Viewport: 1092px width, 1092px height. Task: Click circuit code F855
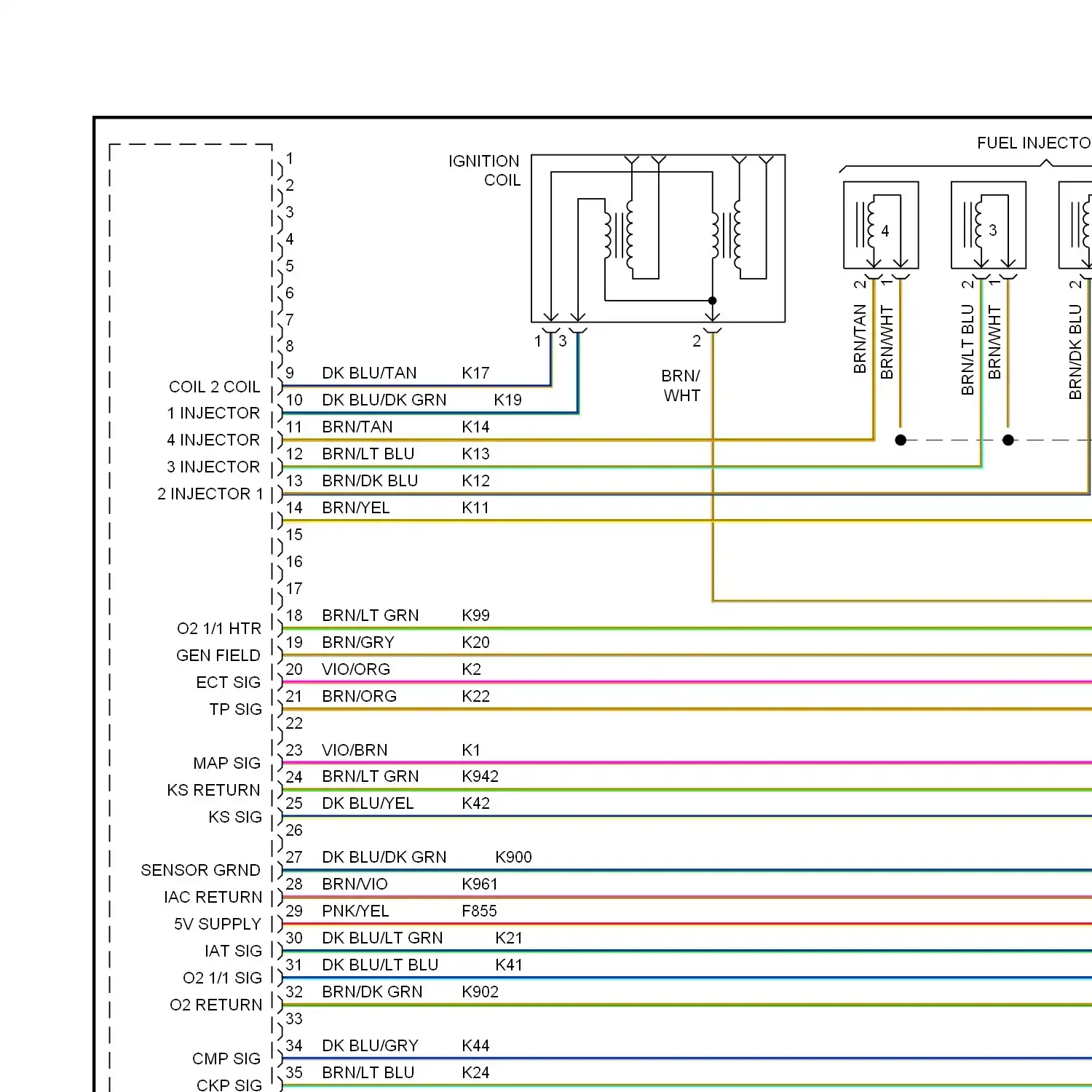click(479, 911)
